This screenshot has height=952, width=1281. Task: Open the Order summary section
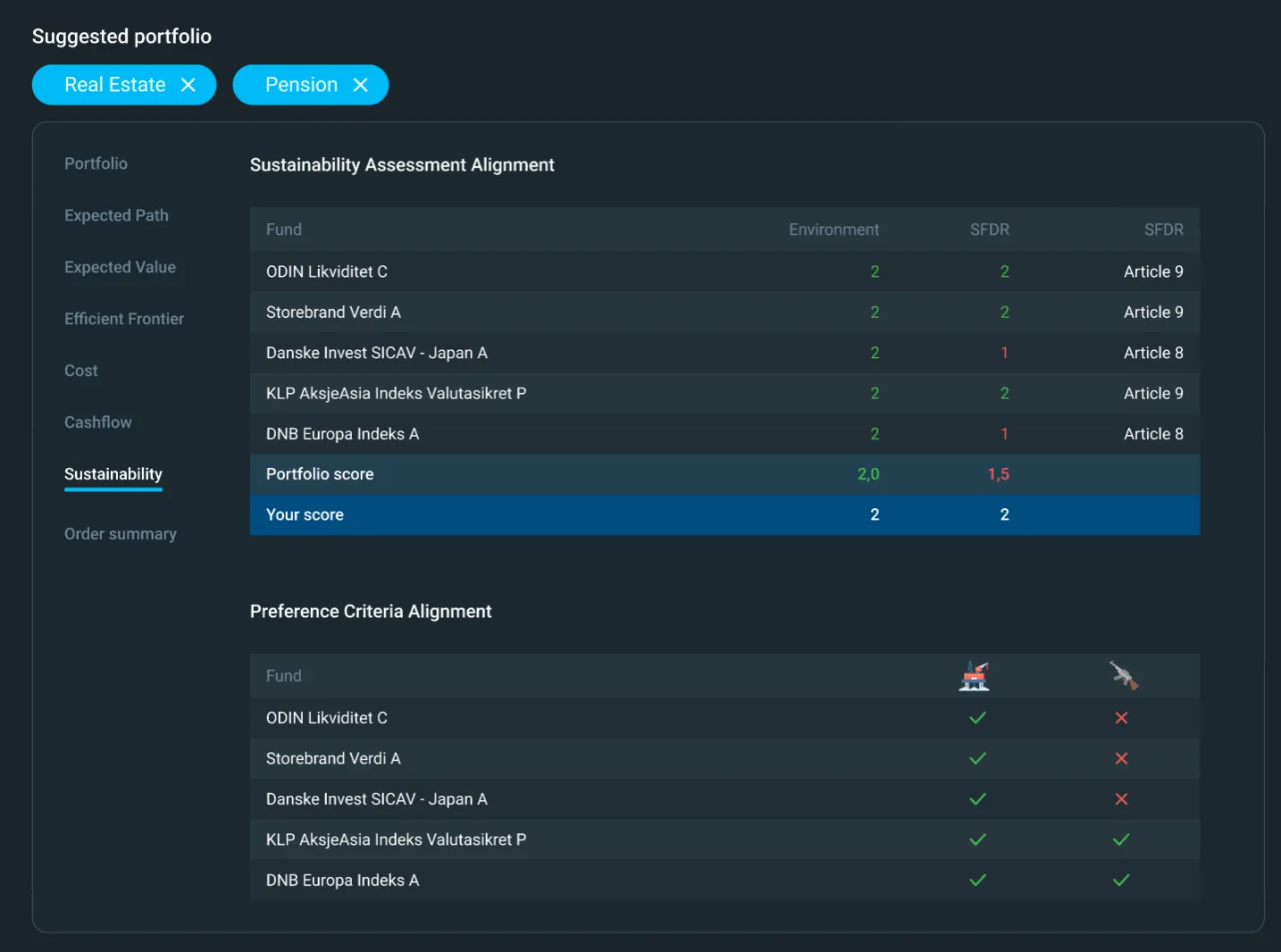click(121, 534)
